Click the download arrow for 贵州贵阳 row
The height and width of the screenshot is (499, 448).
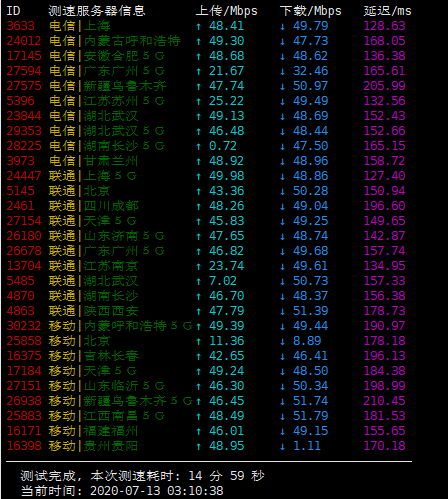tap(283, 446)
